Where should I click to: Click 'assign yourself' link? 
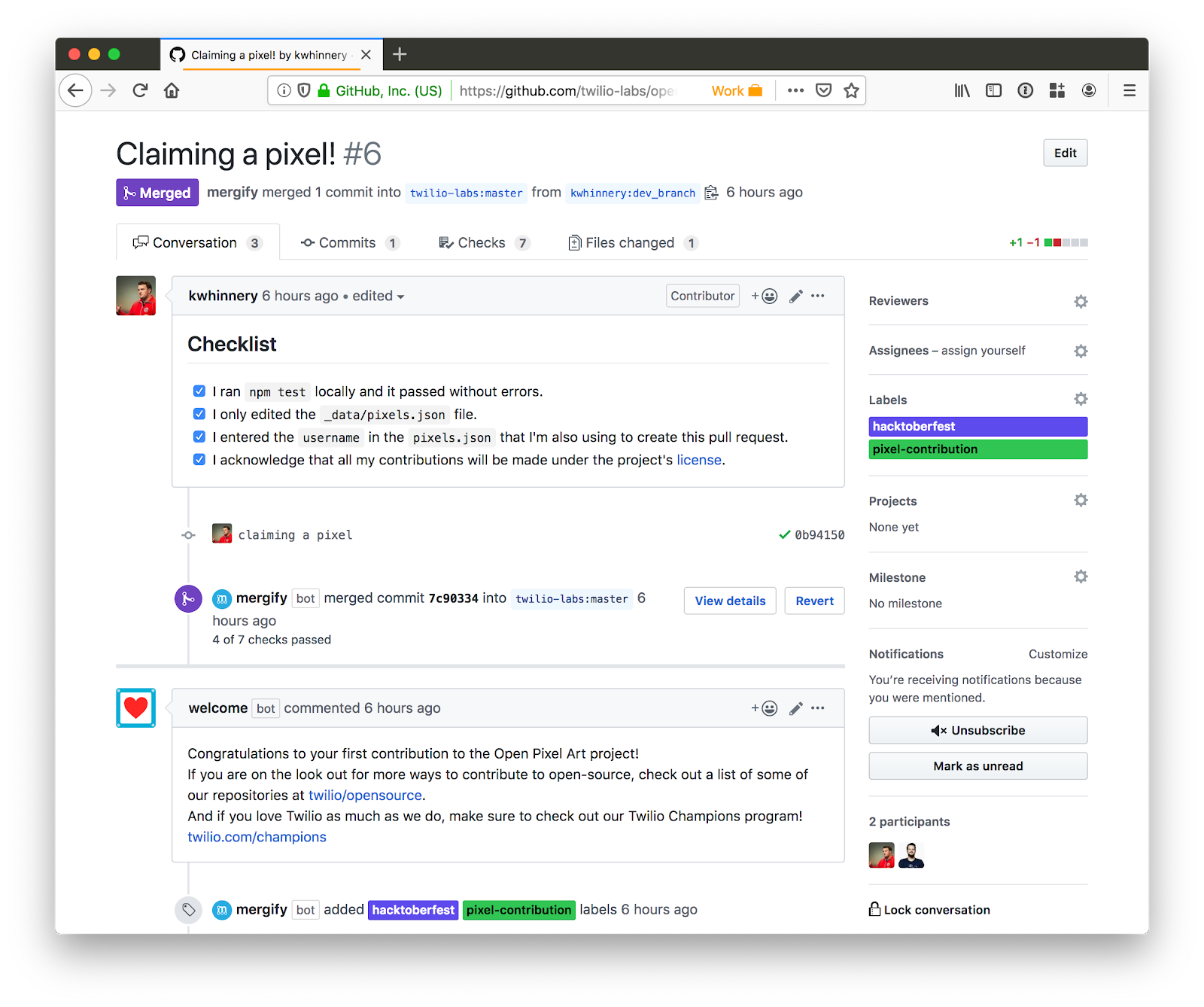(x=983, y=351)
